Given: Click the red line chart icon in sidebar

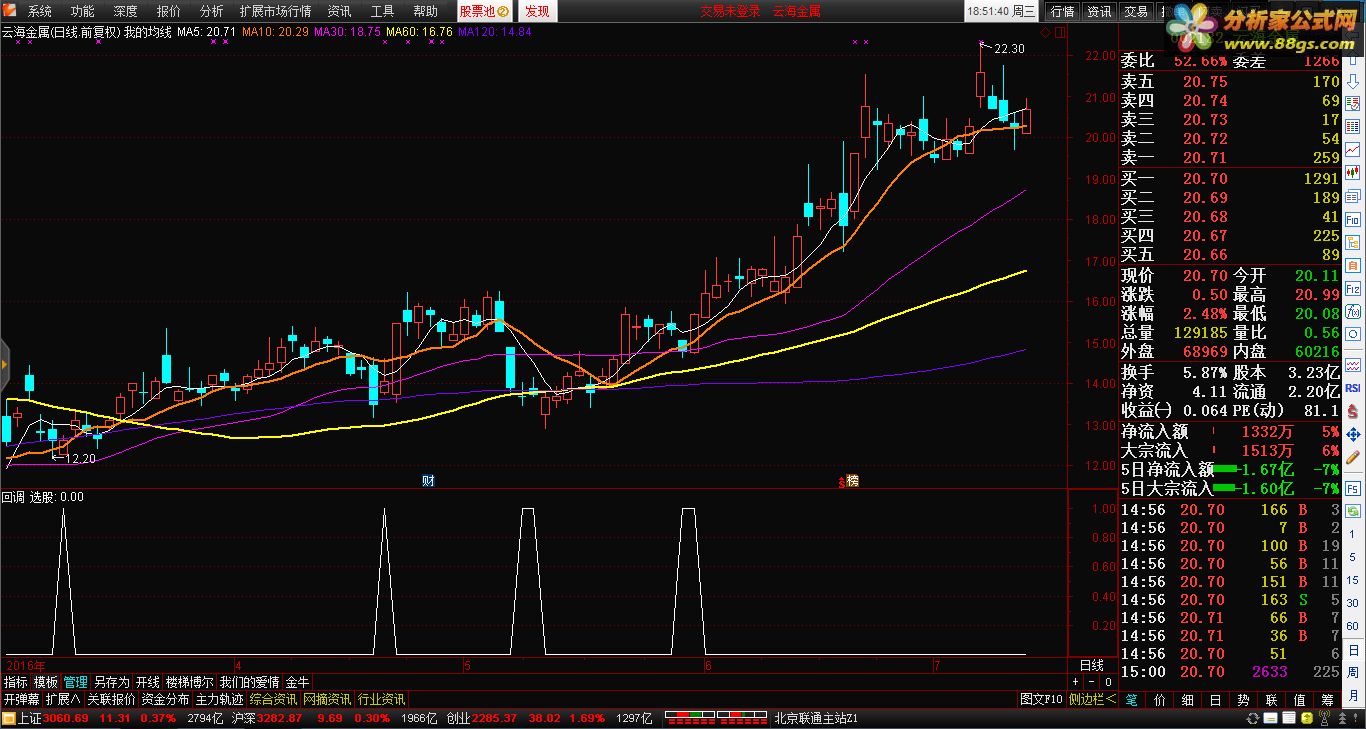Looking at the screenshot, I should click(x=1353, y=150).
